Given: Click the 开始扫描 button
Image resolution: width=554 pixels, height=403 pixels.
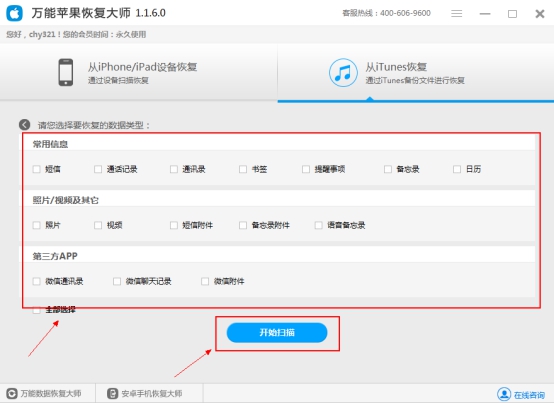Looking at the screenshot, I should 277,333.
